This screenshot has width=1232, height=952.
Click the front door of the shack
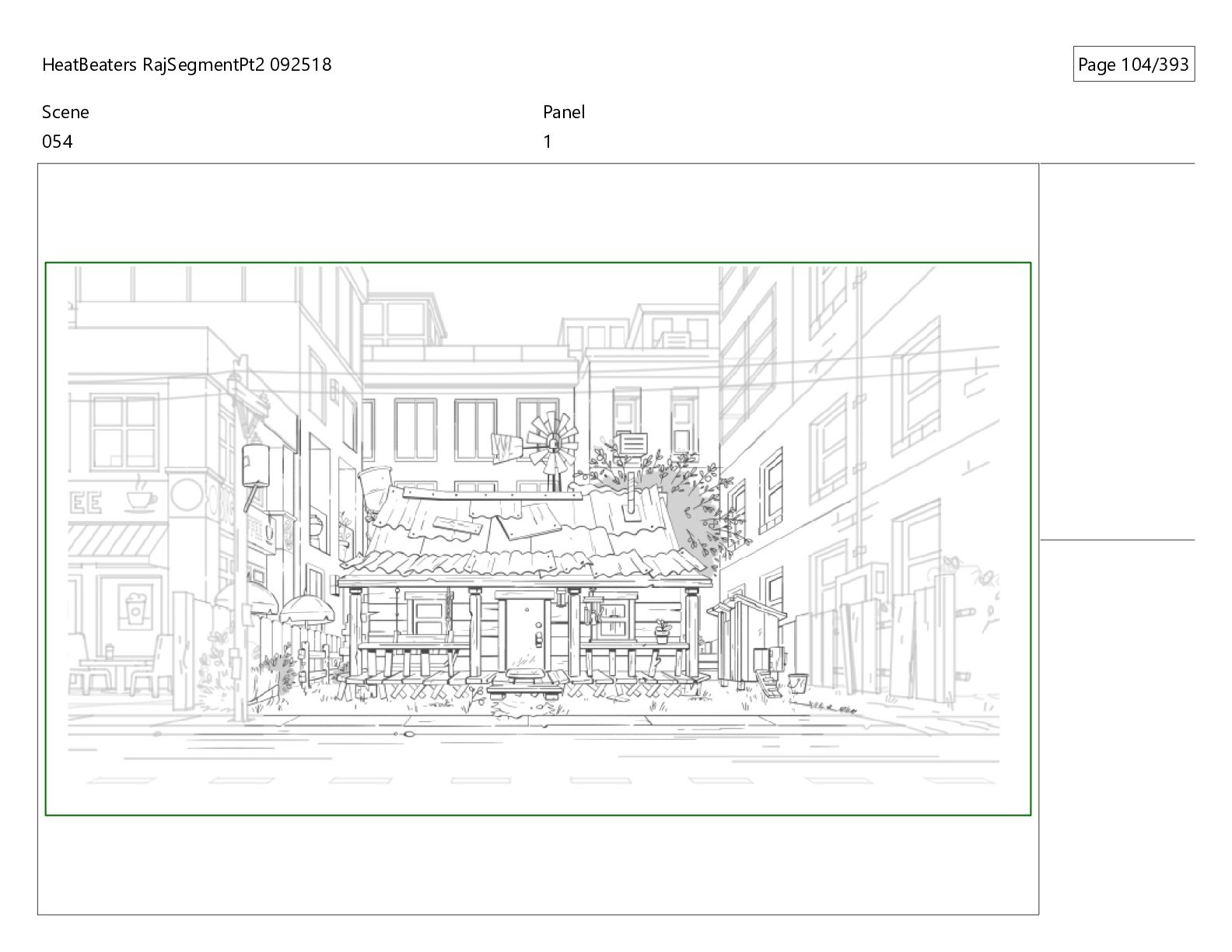click(x=527, y=631)
